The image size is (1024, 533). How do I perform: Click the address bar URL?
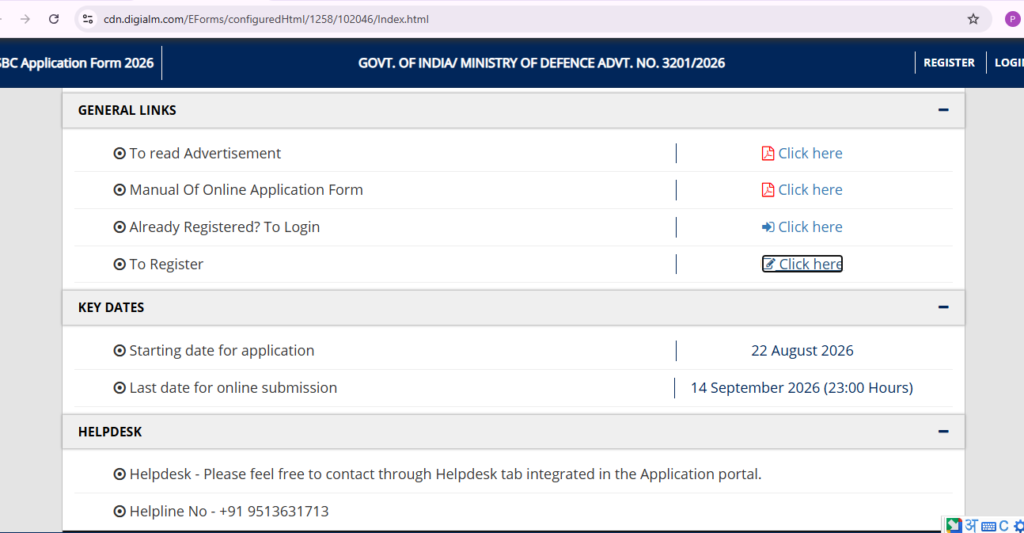266,19
